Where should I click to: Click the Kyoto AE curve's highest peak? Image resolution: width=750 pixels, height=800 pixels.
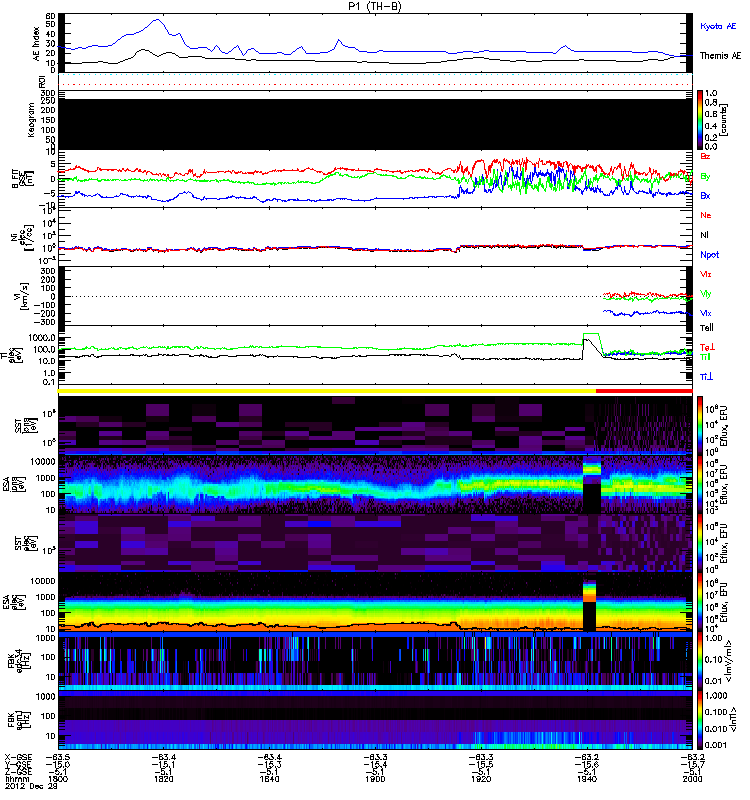(x=157, y=20)
